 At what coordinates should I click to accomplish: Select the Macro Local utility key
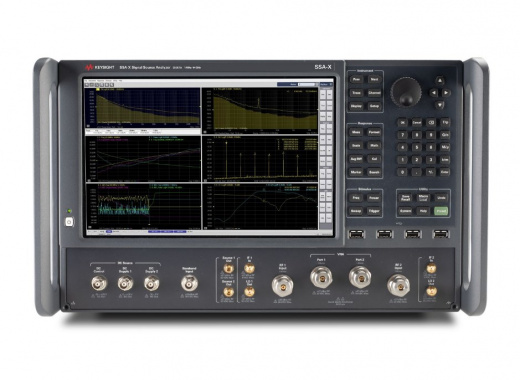tap(423, 198)
